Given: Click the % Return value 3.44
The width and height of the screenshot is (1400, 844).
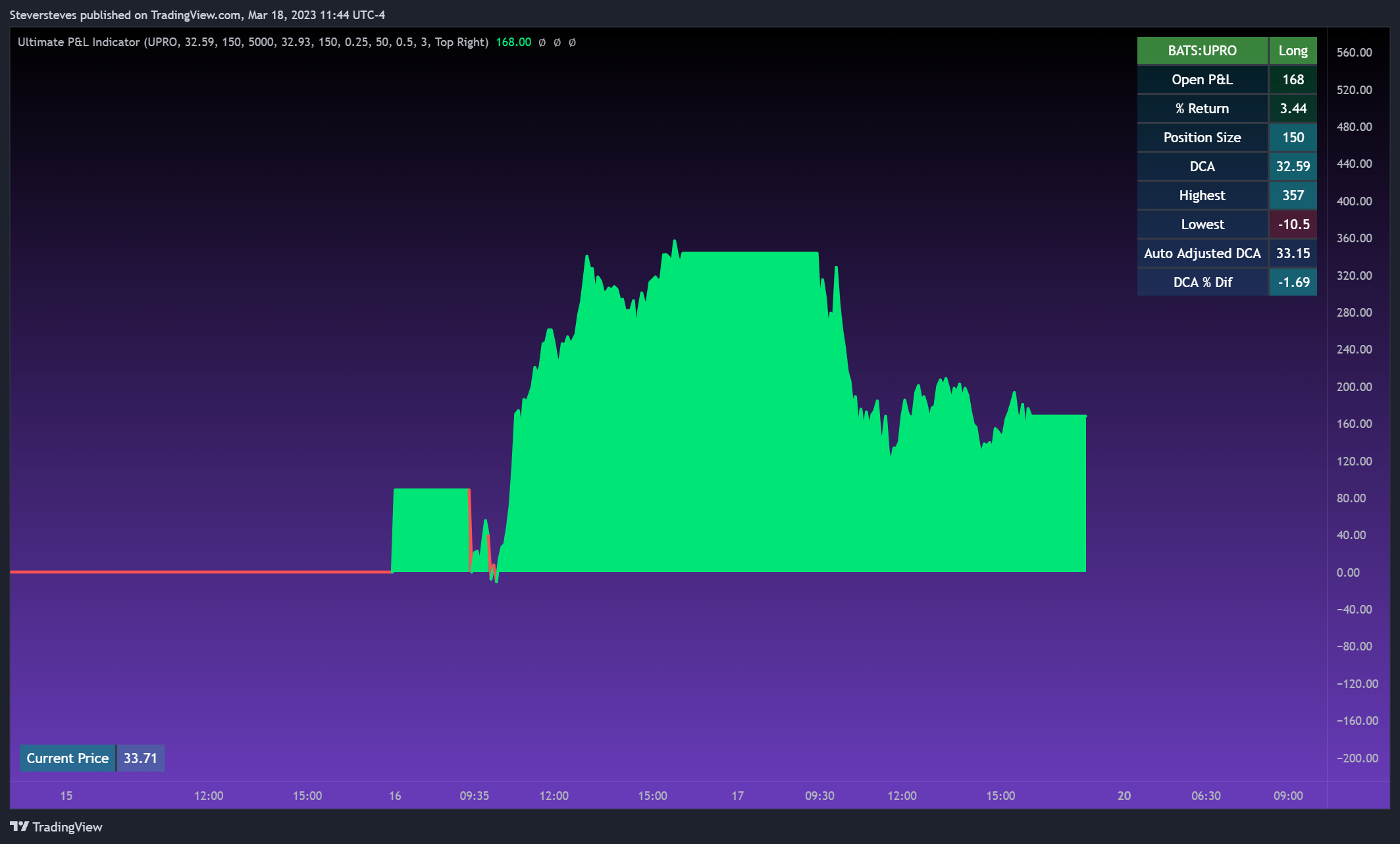Looking at the screenshot, I should click(1293, 109).
